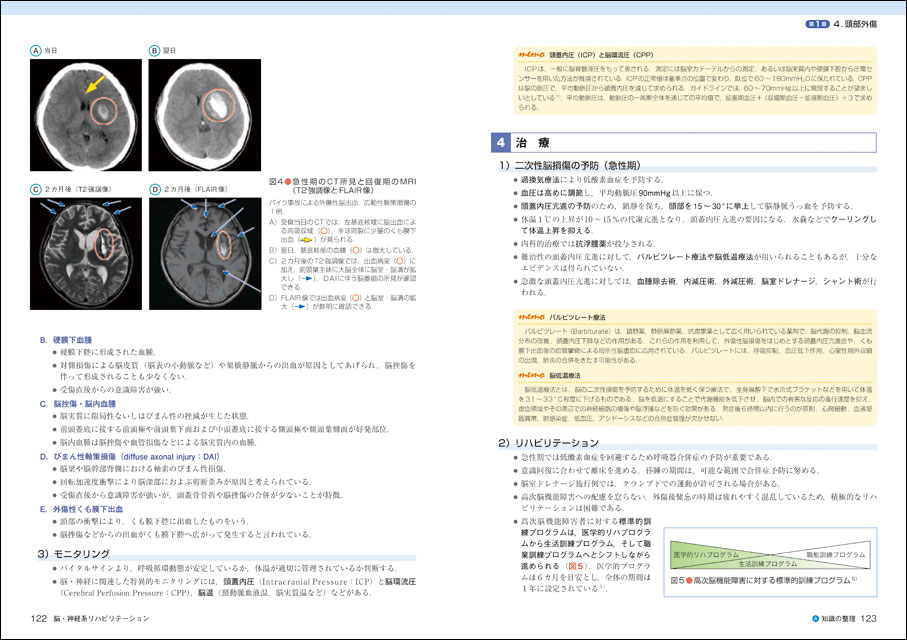The image size is (907, 640).
Task: Click heading 1) 二次性脳損傷の予防(急性期)
Action: coord(583,165)
